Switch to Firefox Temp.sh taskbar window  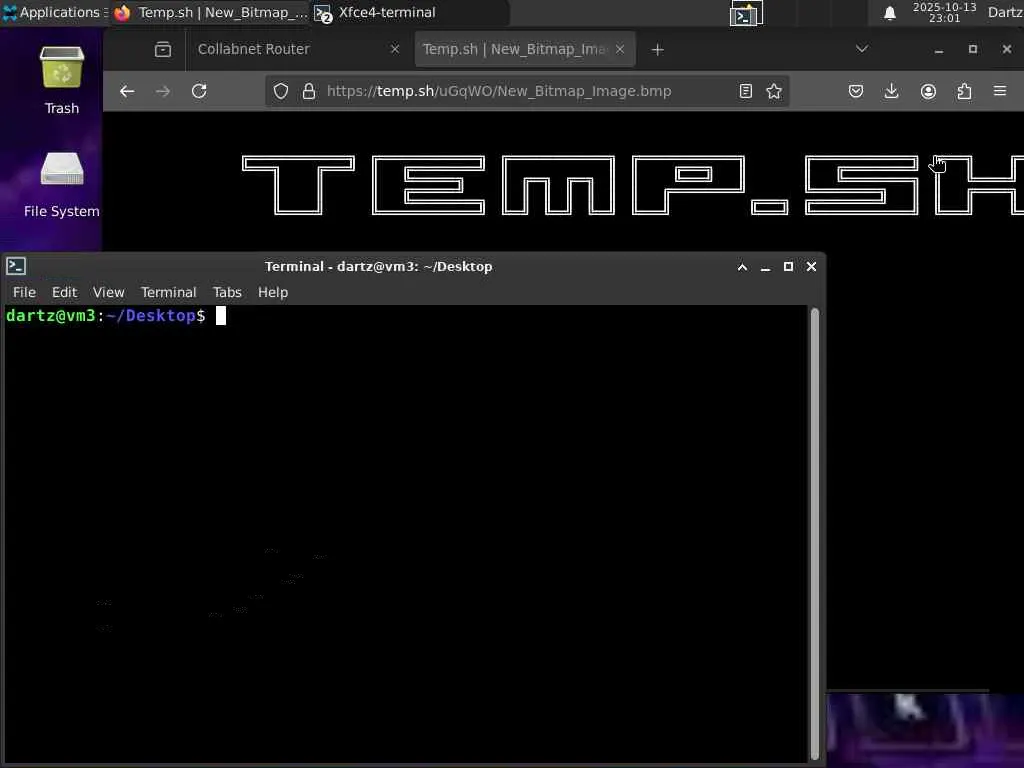[x=210, y=12]
